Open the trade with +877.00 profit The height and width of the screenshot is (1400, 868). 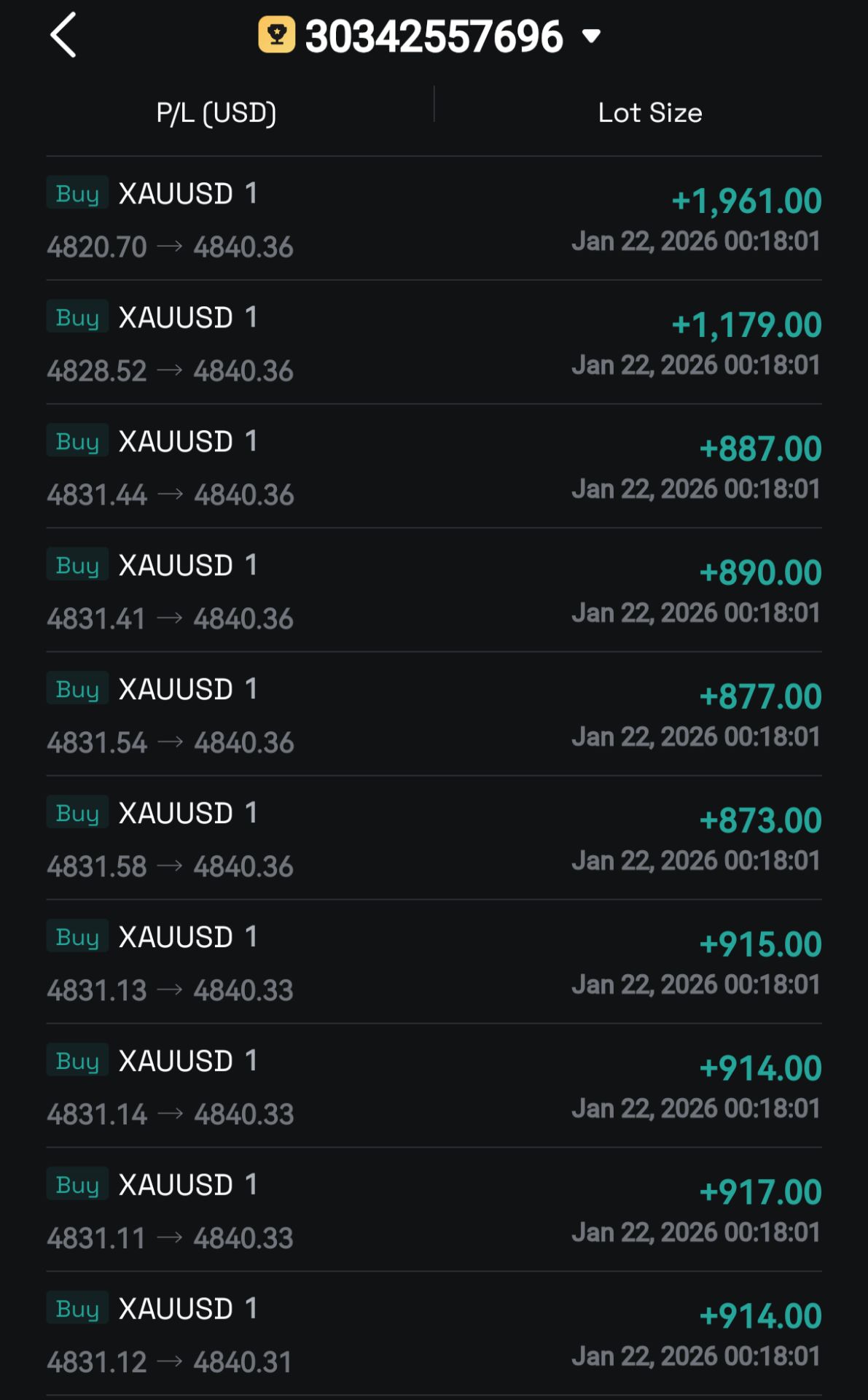tap(759, 697)
